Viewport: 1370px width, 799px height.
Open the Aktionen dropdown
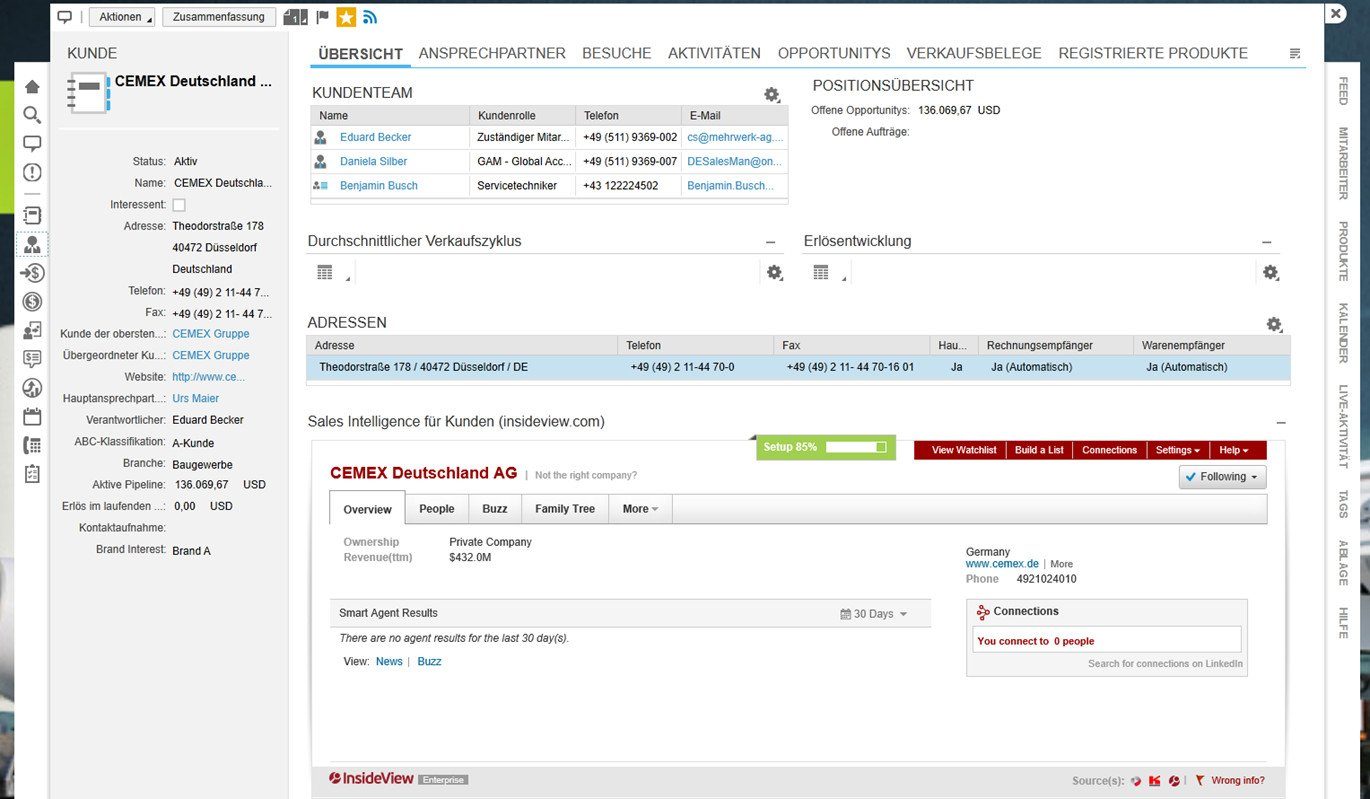coord(122,17)
